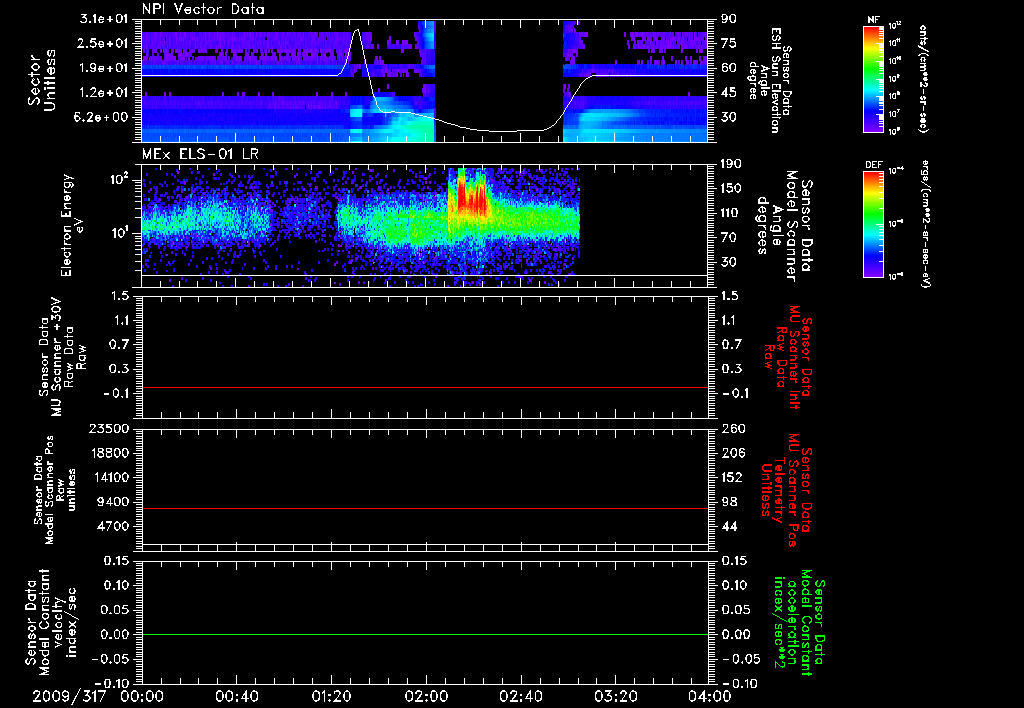Click the red line in Scanner Pos panel

pyautogui.click(x=425, y=508)
